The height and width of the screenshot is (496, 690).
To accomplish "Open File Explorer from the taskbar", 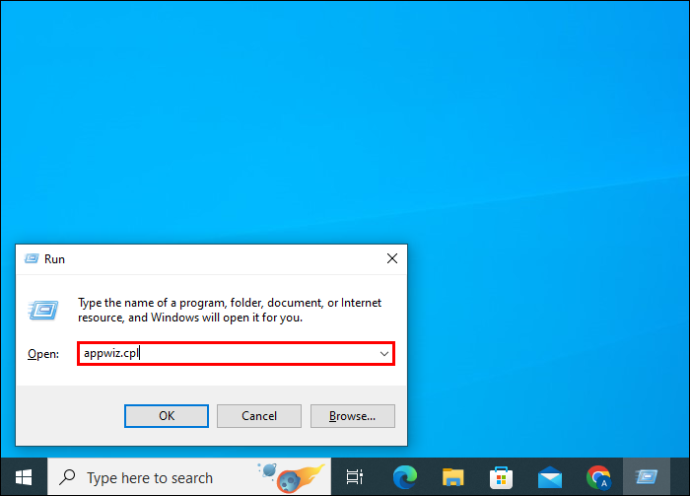I will tap(453, 477).
